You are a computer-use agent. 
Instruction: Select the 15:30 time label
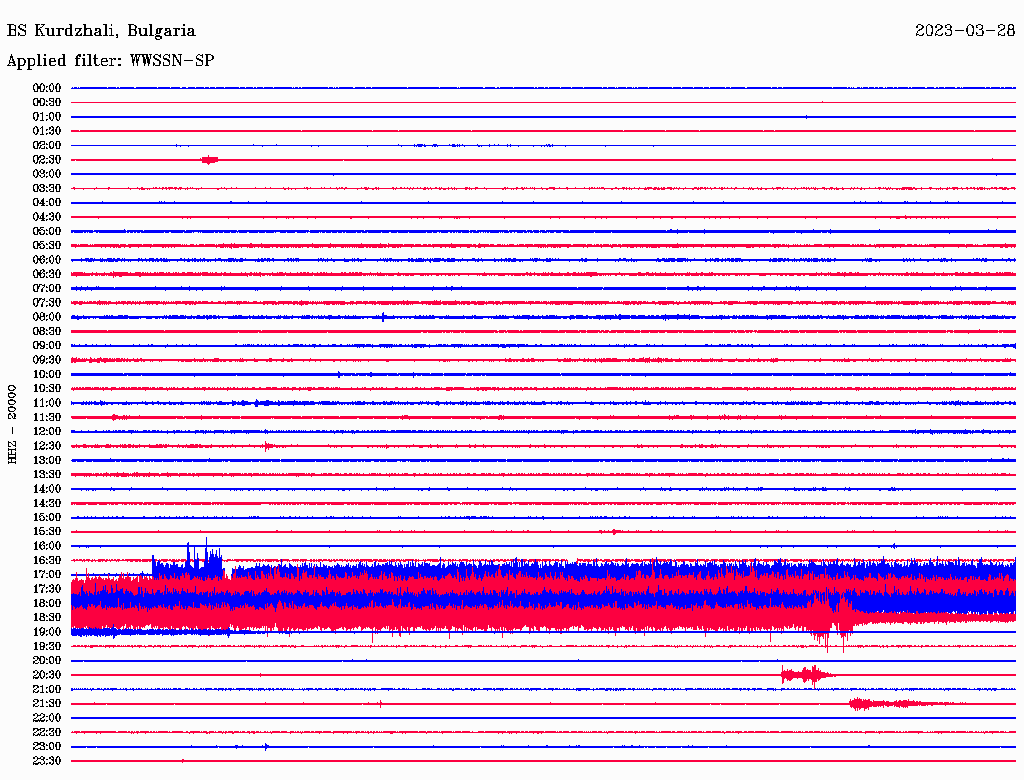(x=47, y=532)
